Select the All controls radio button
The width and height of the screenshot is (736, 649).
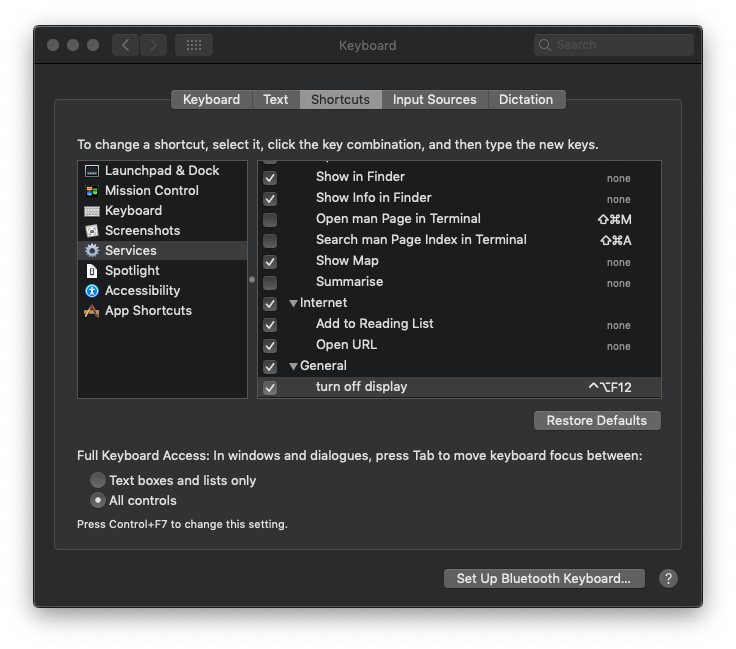coord(98,500)
